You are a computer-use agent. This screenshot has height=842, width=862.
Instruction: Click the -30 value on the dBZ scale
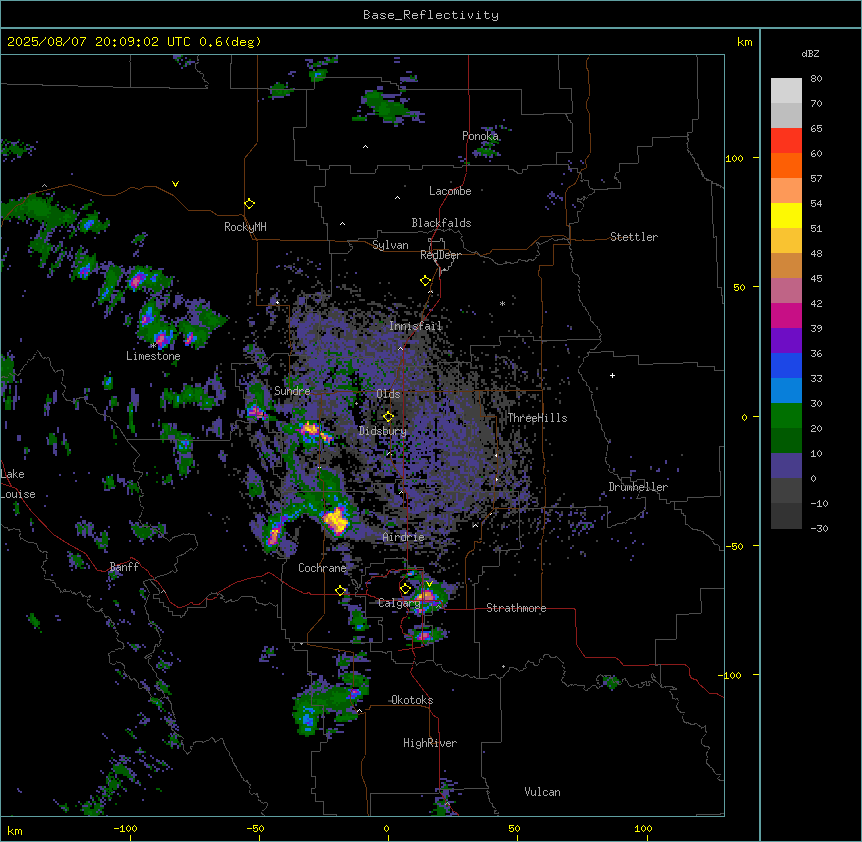[x=819, y=529]
